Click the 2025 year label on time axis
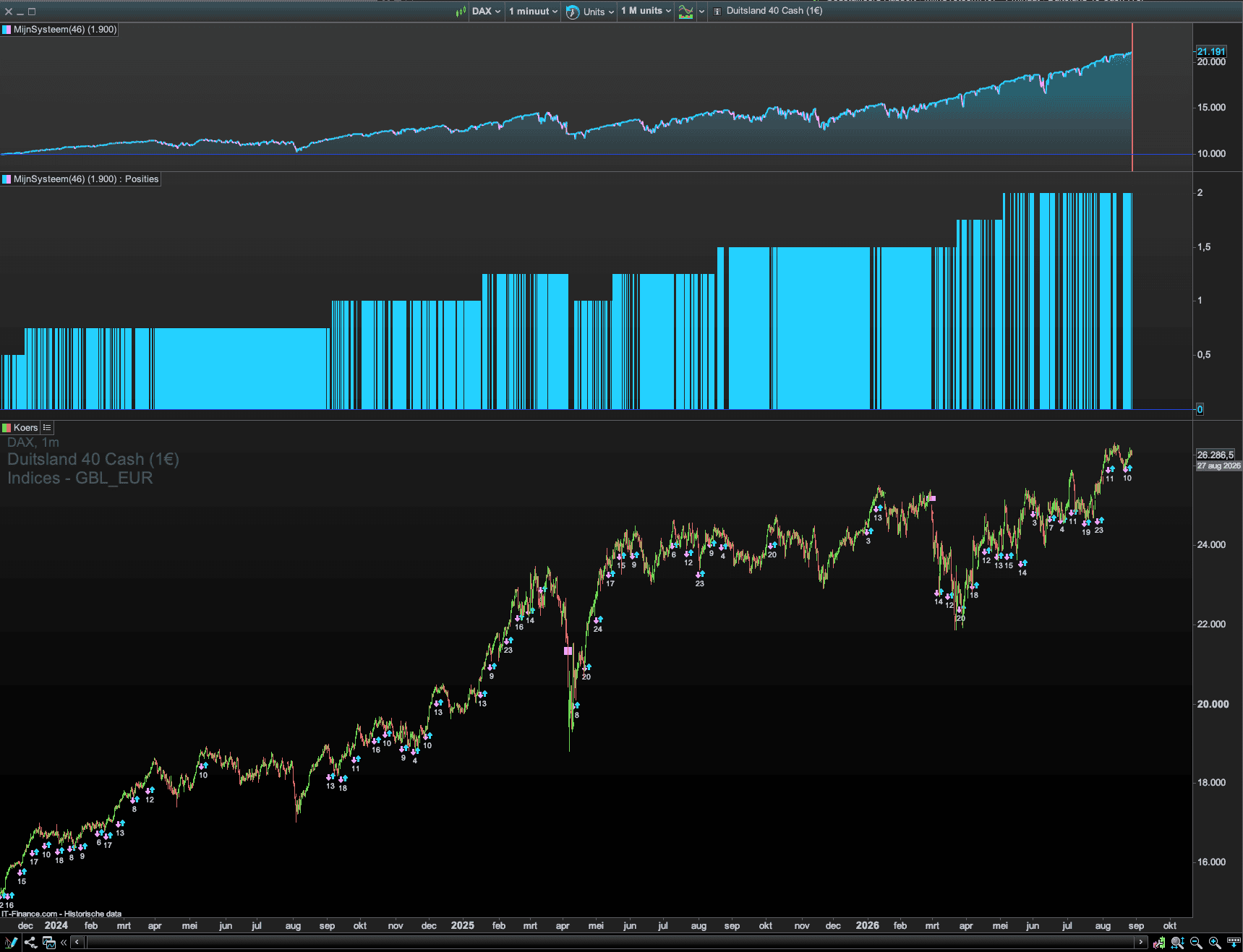Viewport: 1243px width, 952px height. tap(463, 925)
